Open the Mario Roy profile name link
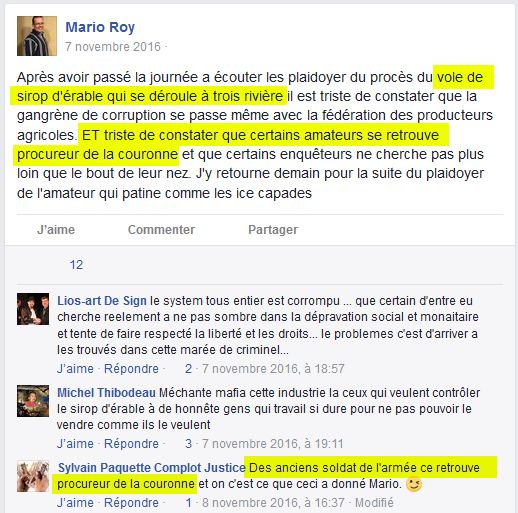The height and width of the screenshot is (513, 518). point(100,27)
